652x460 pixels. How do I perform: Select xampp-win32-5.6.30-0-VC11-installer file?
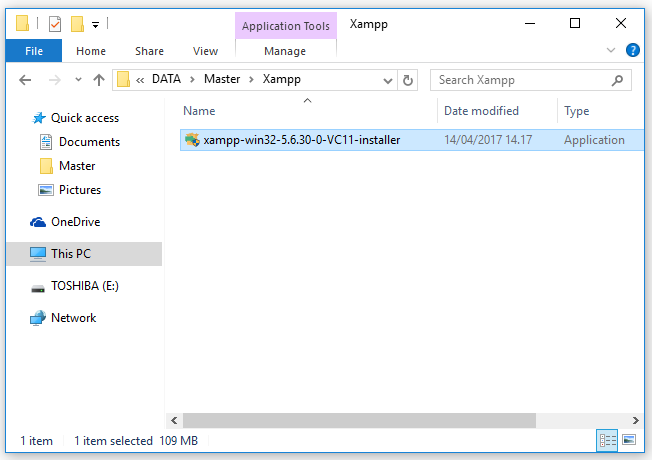(412, 140)
